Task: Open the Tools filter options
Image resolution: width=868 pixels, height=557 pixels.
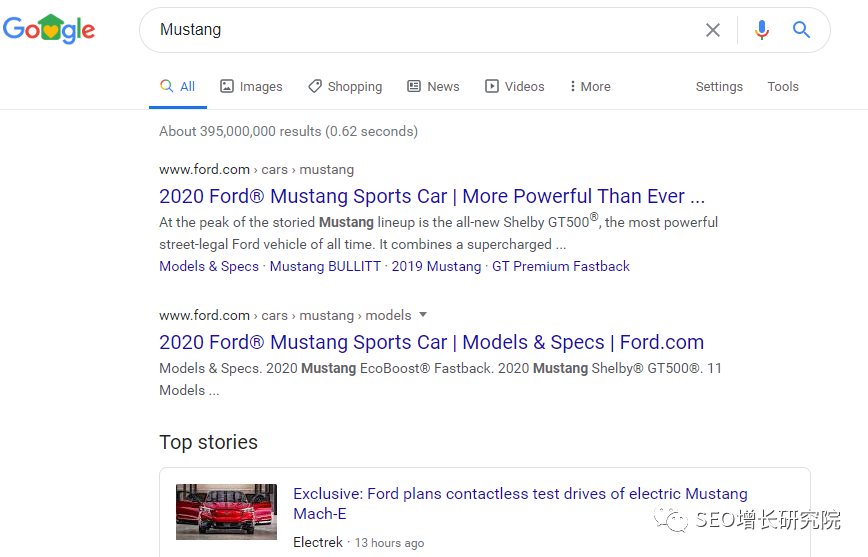Action: click(783, 87)
